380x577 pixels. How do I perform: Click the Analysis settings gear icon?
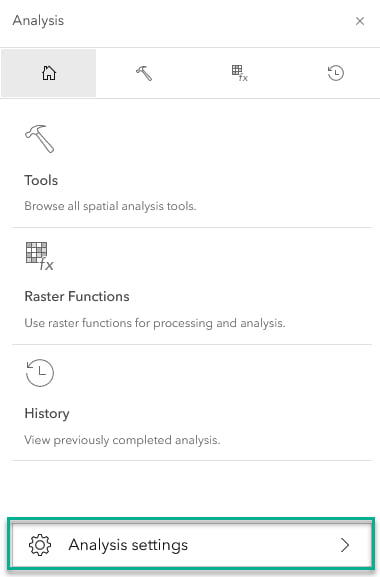40,545
